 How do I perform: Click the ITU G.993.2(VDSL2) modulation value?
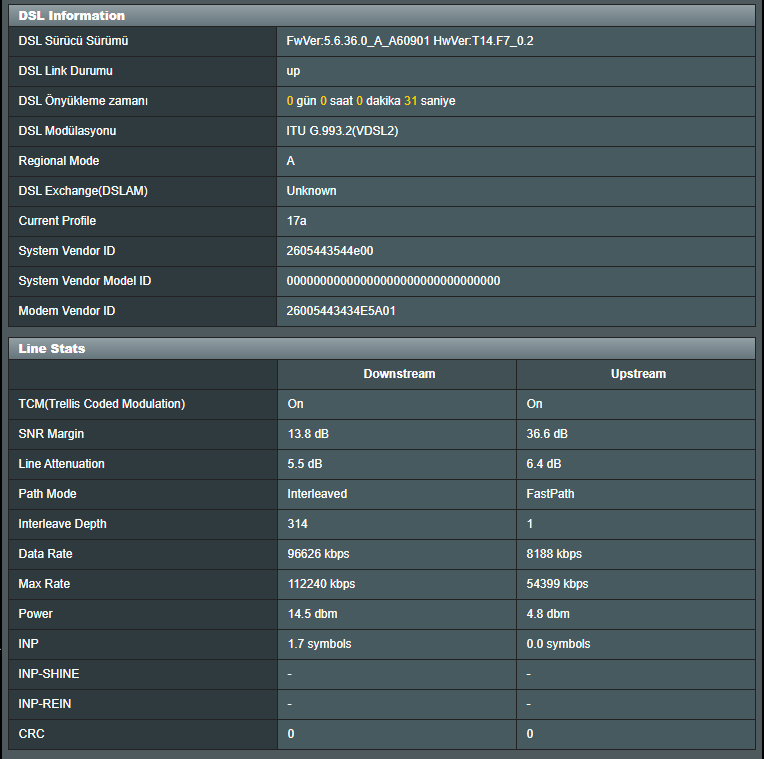coord(342,131)
